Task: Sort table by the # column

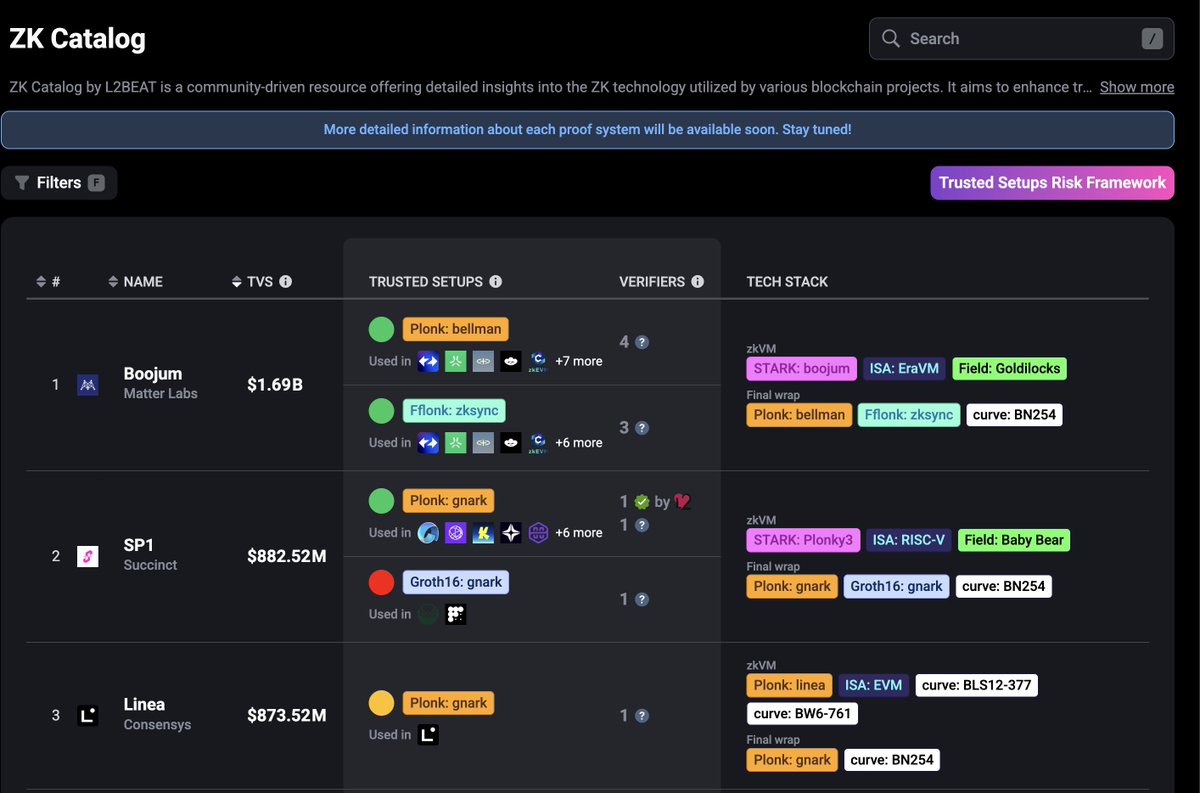Action: [x=48, y=282]
